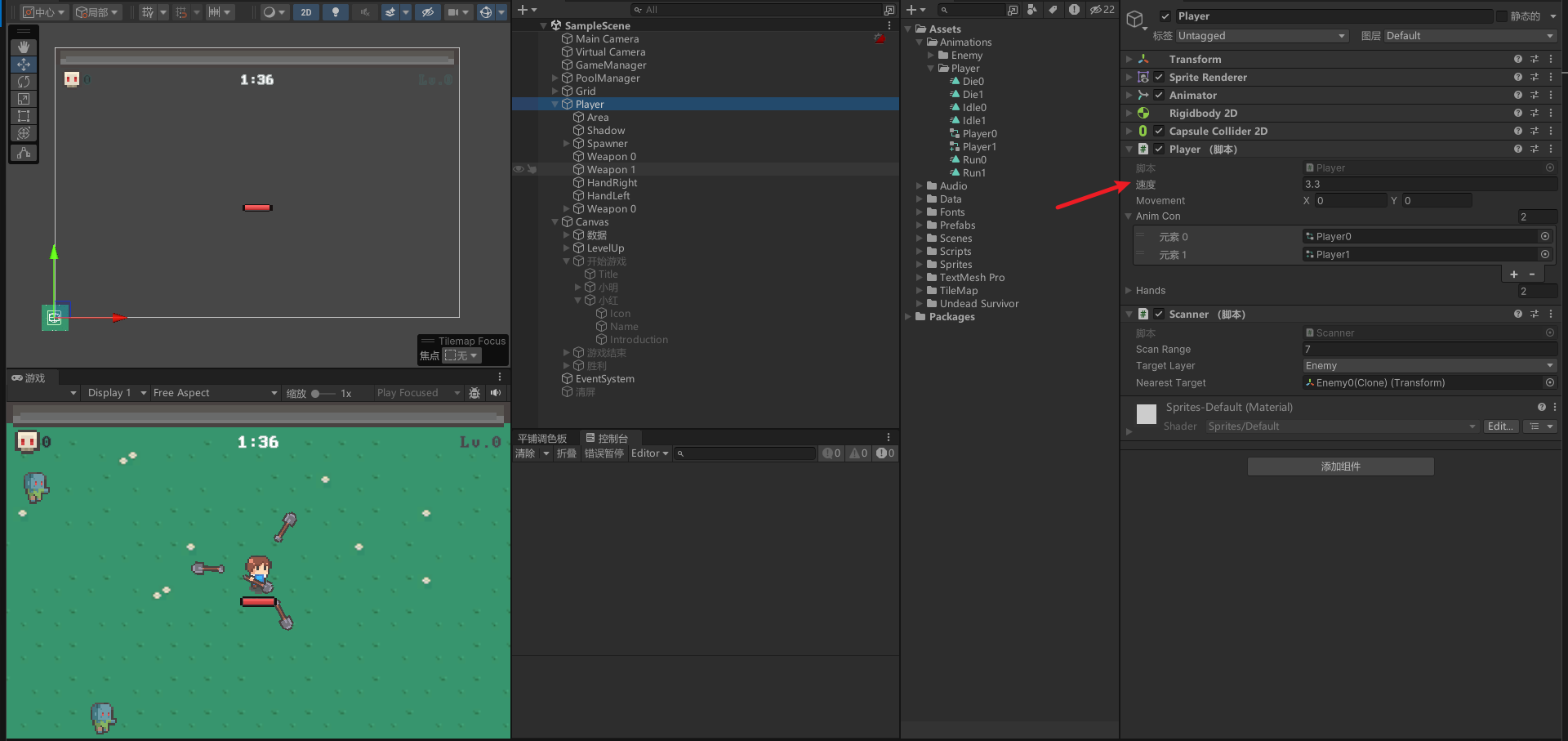Disable the Scanner script checkbox
1568x741 pixels.
(1158, 314)
